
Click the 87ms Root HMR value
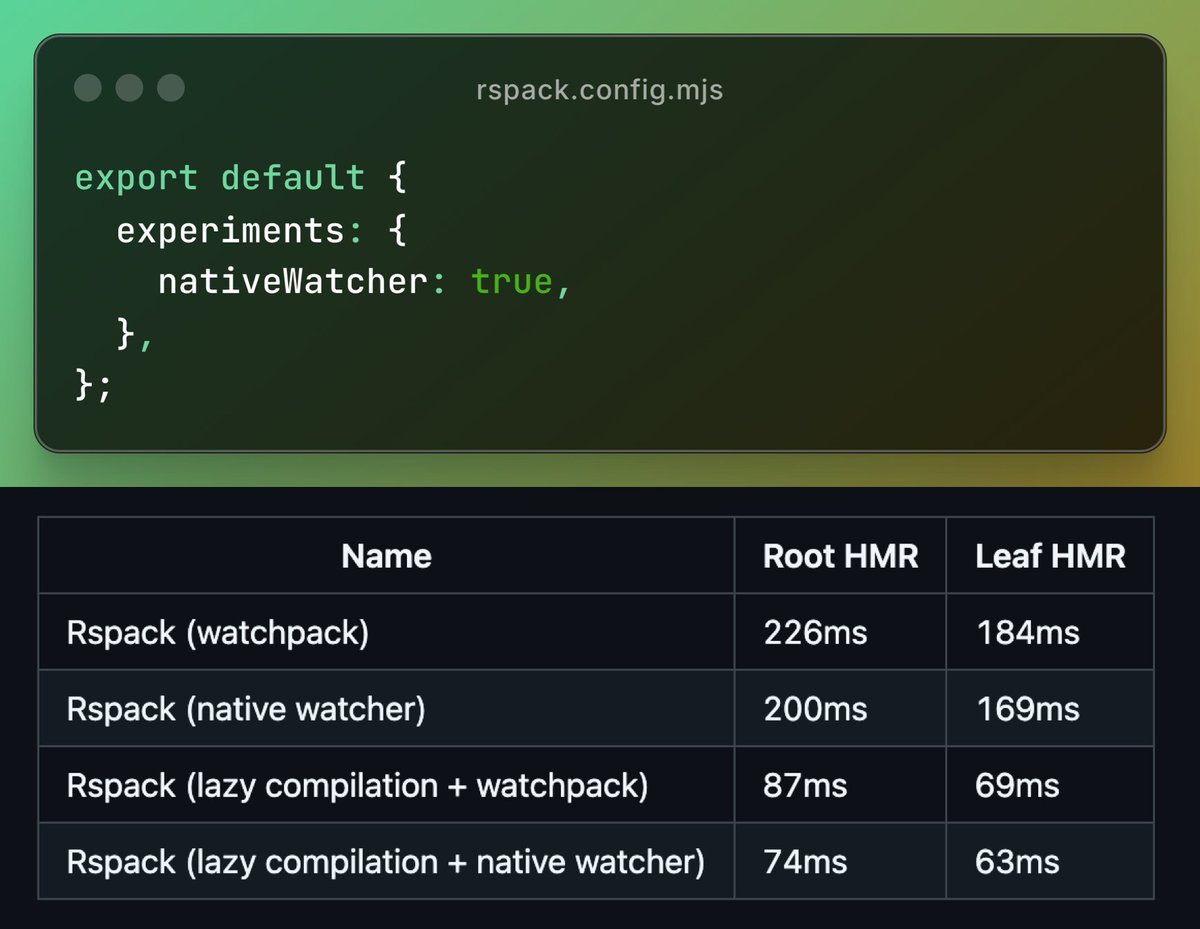805,786
